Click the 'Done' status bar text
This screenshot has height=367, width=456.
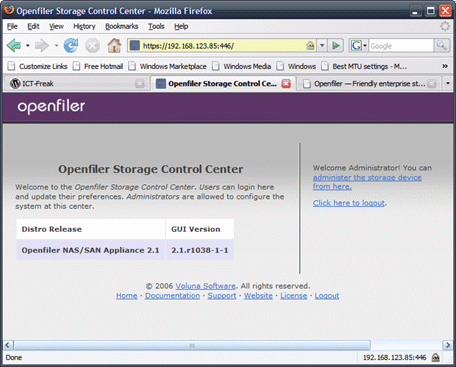pos(14,358)
